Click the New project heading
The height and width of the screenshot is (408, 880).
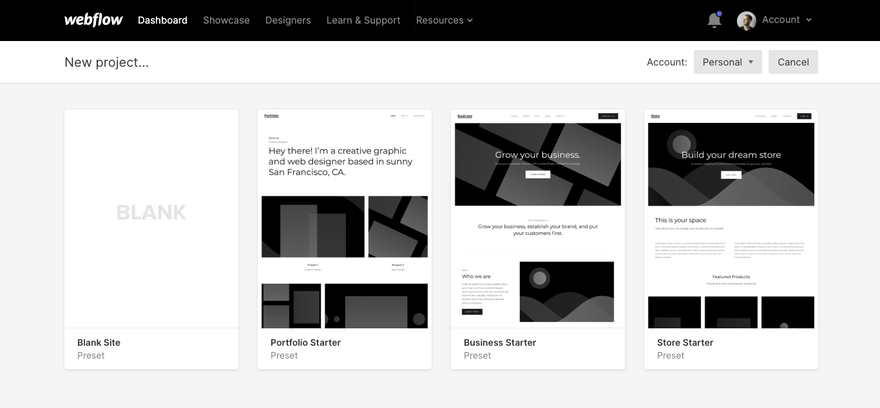[107, 62]
